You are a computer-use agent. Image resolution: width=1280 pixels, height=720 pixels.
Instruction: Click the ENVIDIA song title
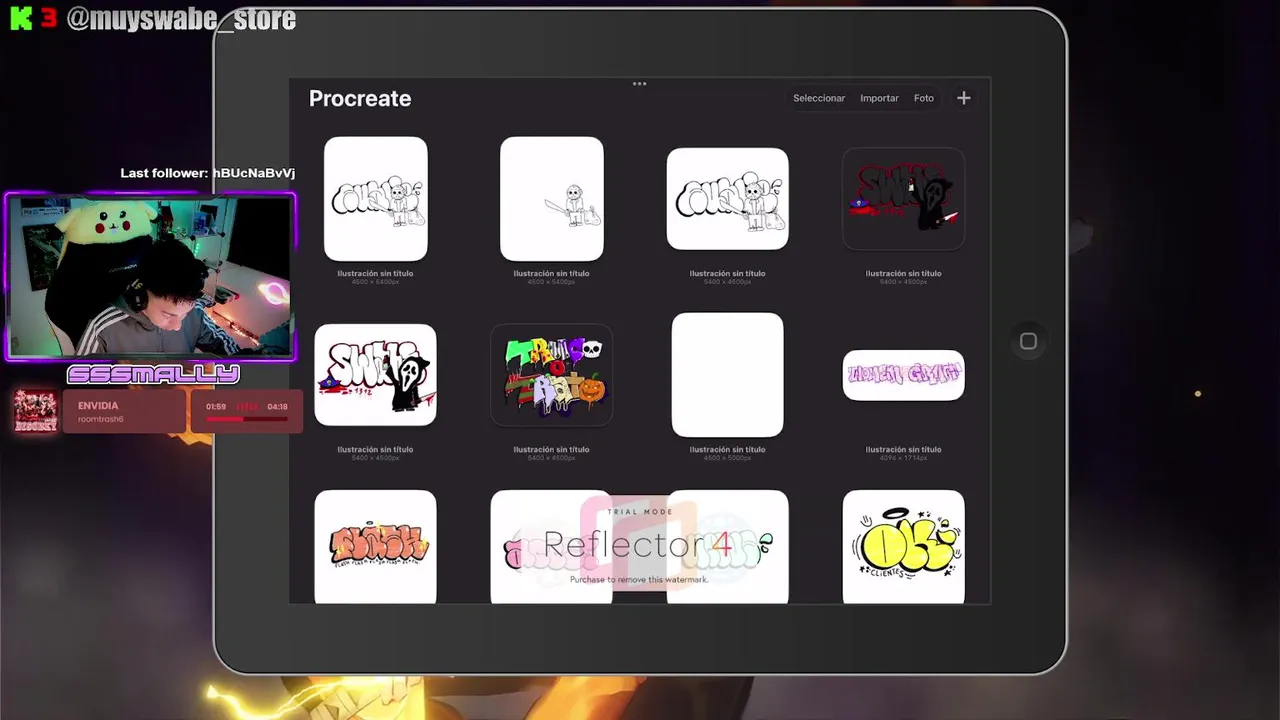click(98, 406)
